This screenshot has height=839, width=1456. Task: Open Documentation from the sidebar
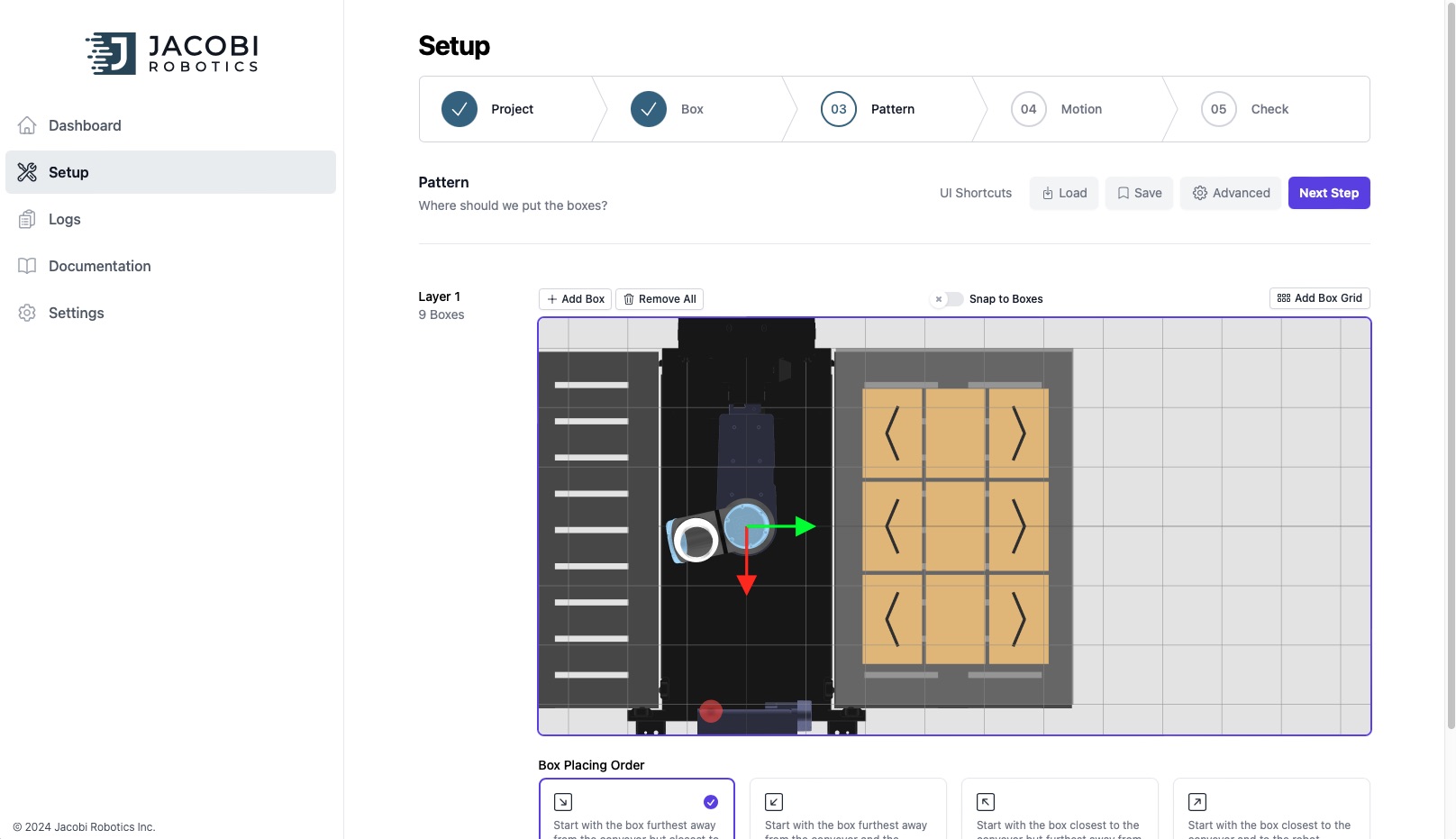tap(170, 266)
